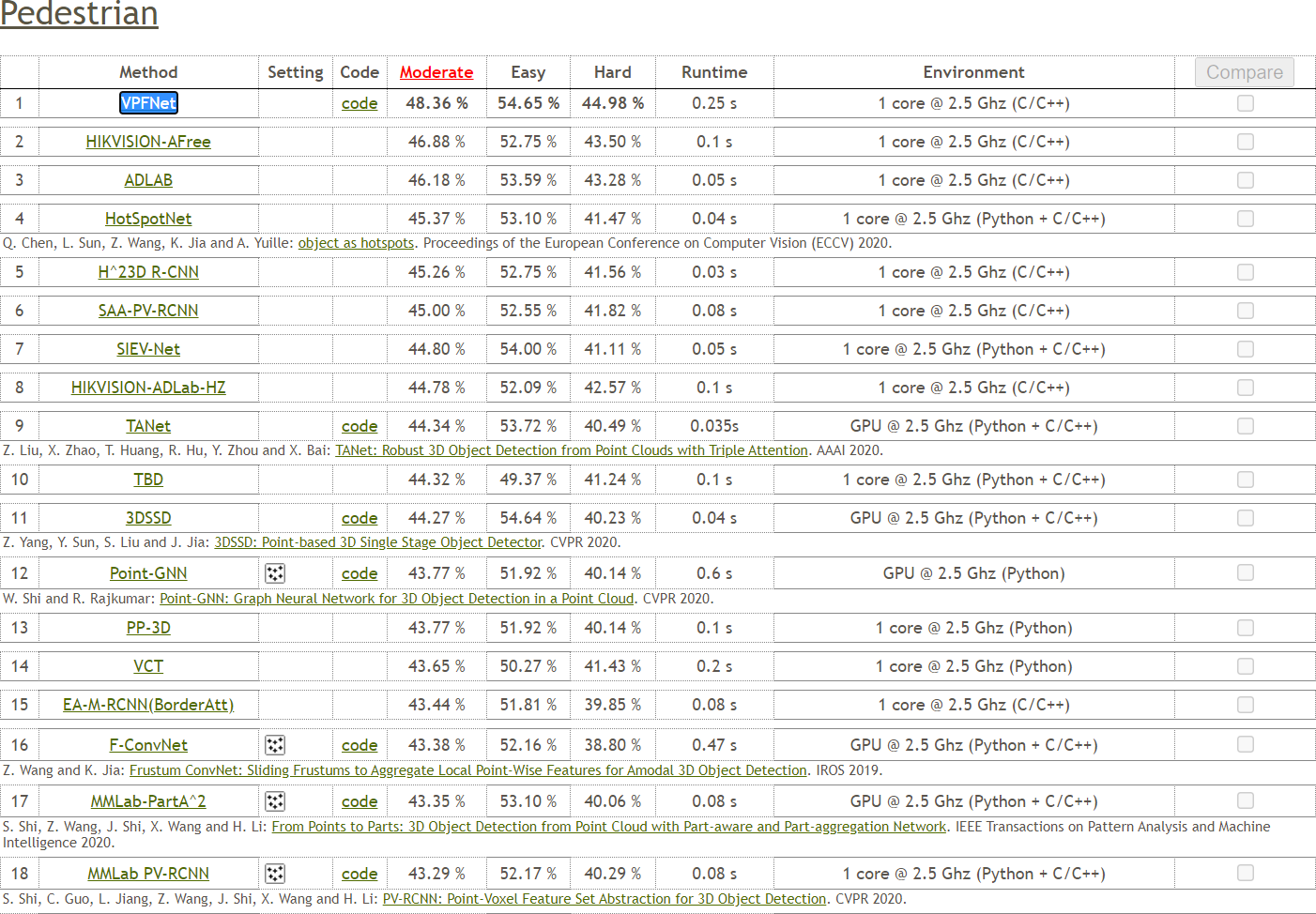Image resolution: width=1316 pixels, height=914 pixels.
Task: Open the code link for VPFNet
Action: tap(360, 103)
